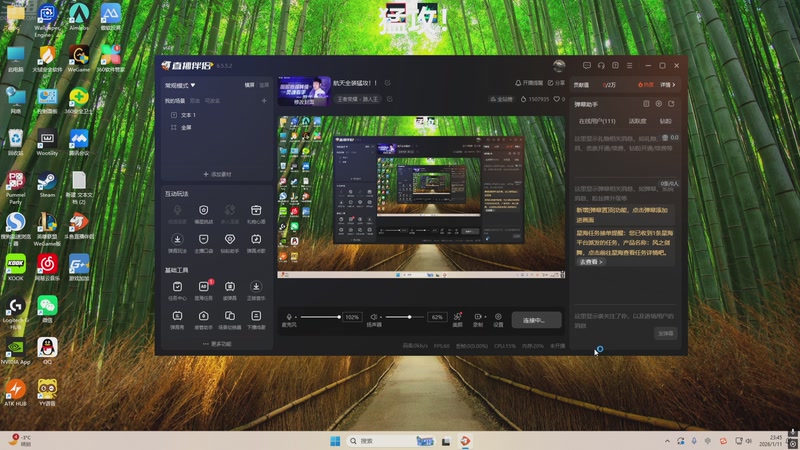Open the 正版音乐 music tool
Screen dimensions: 800x450
coord(256,290)
